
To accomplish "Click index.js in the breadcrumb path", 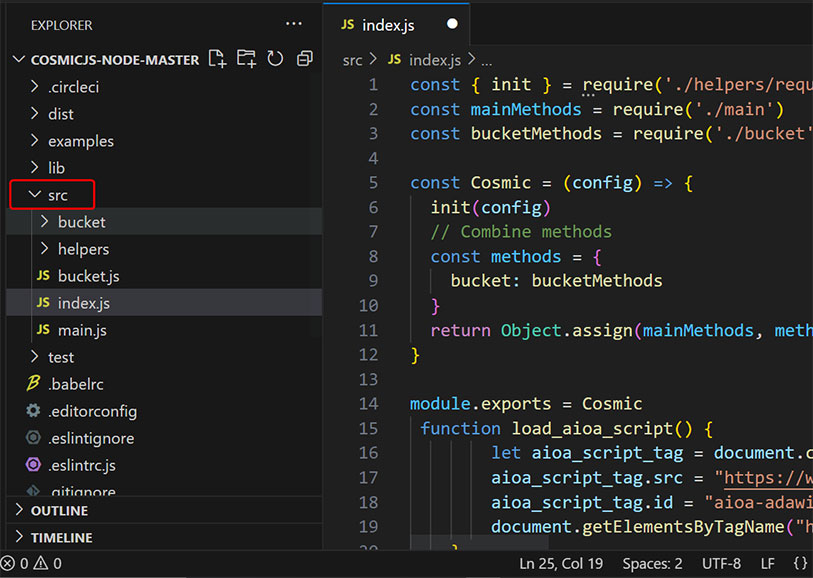I will coord(435,61).
